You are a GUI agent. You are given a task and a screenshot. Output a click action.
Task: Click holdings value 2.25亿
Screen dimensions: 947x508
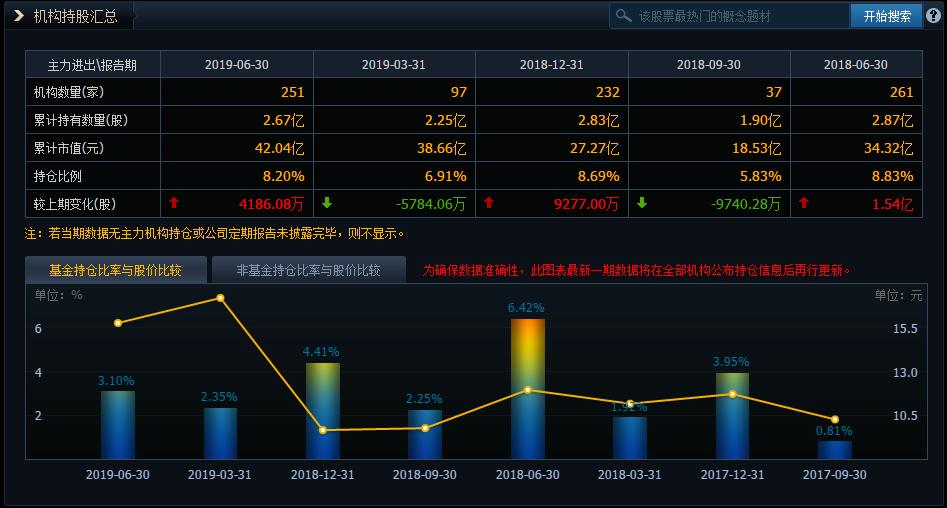pyautogui.click(x=446, y=120)
